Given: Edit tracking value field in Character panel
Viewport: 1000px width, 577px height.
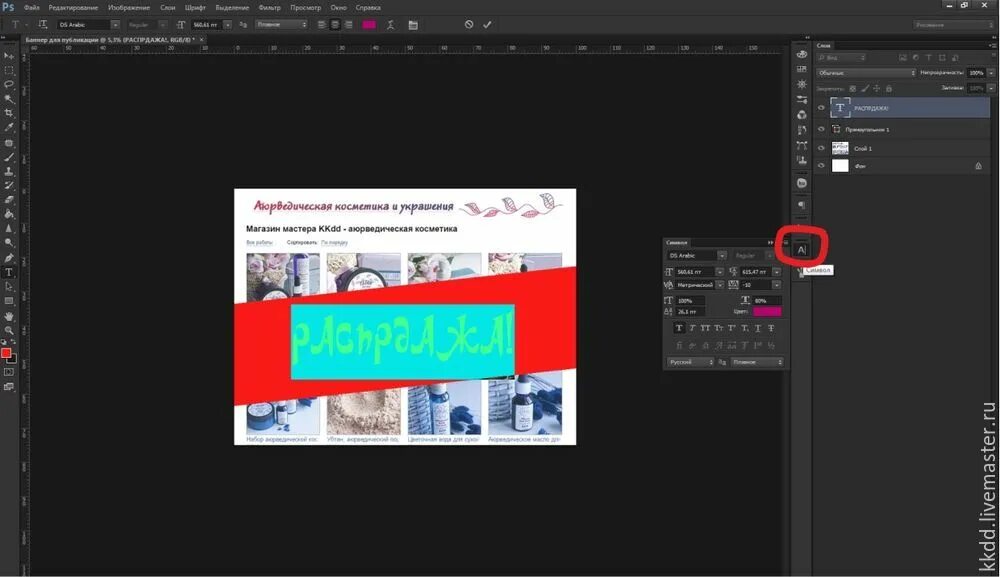Looking at the screenshot, I should 756,285.
